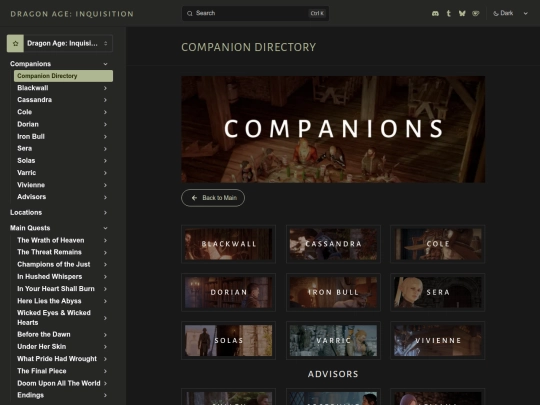Click the Back to Main button
The width and height of the screenshot is (540, 405).
tap(213, 198)
